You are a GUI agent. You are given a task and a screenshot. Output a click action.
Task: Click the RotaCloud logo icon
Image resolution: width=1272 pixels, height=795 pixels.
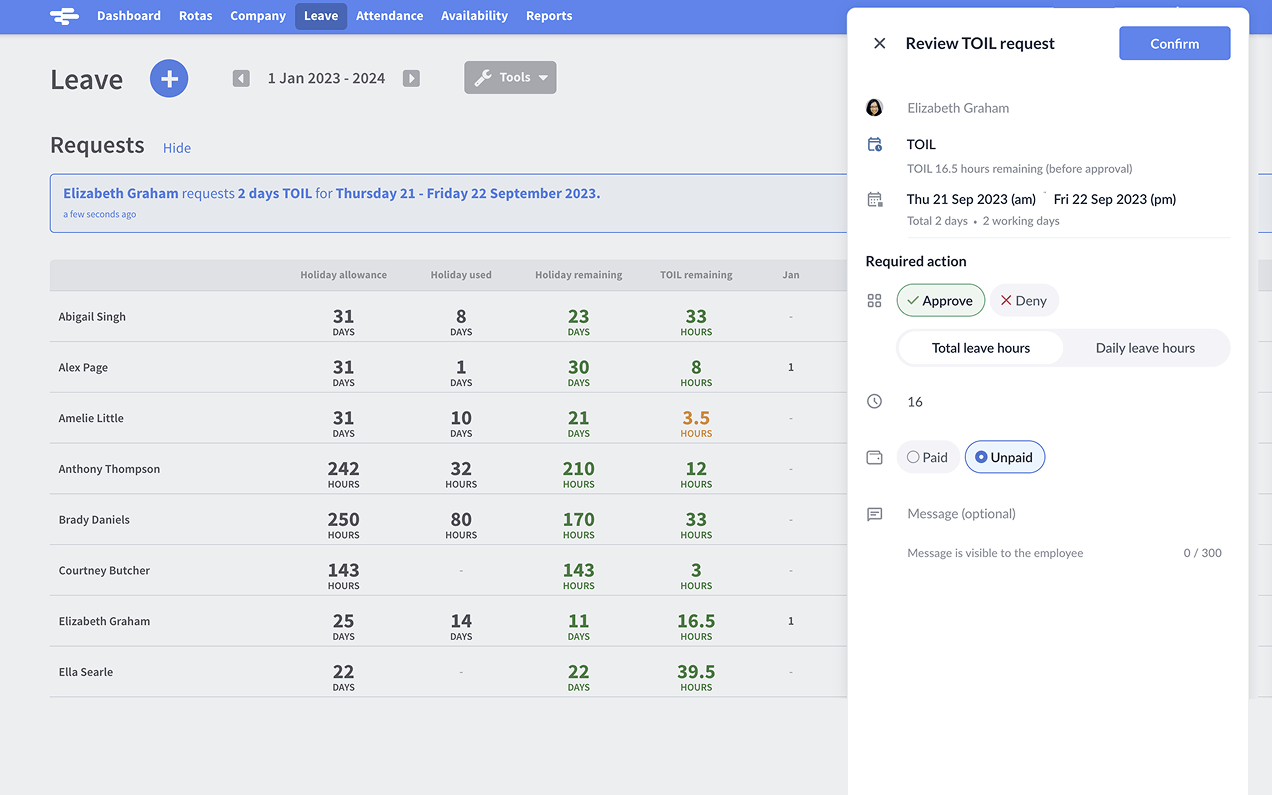pos(64,16)
